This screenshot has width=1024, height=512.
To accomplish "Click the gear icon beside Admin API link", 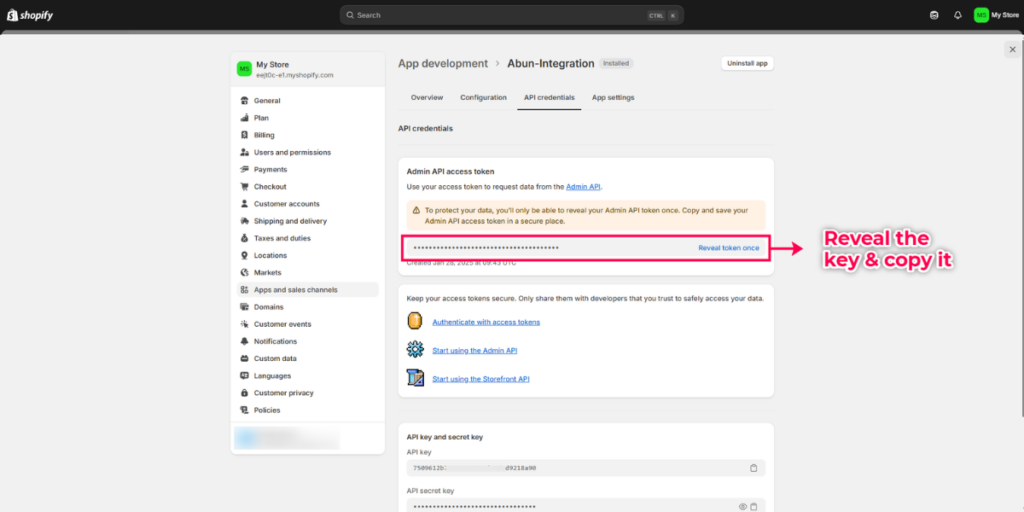I will click(x=415, y=349).
